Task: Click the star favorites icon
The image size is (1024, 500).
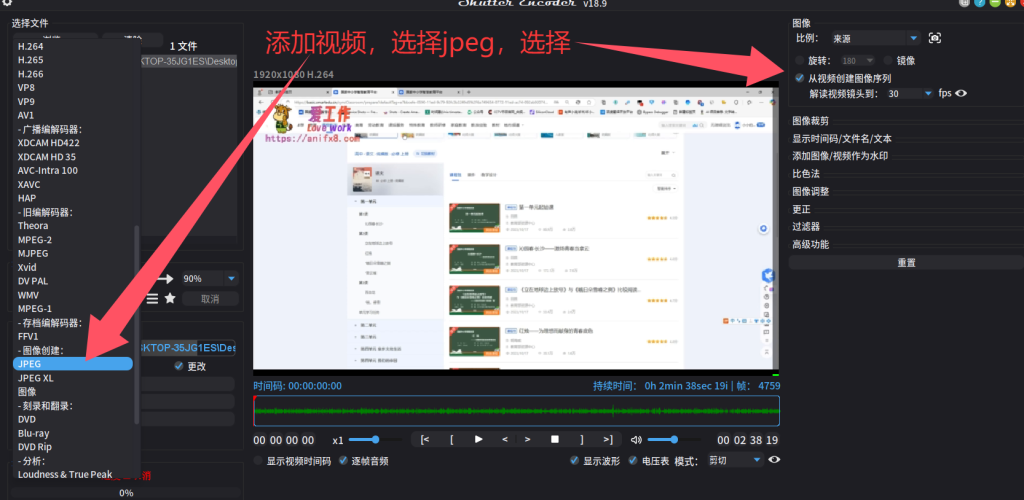Action: 170,298
